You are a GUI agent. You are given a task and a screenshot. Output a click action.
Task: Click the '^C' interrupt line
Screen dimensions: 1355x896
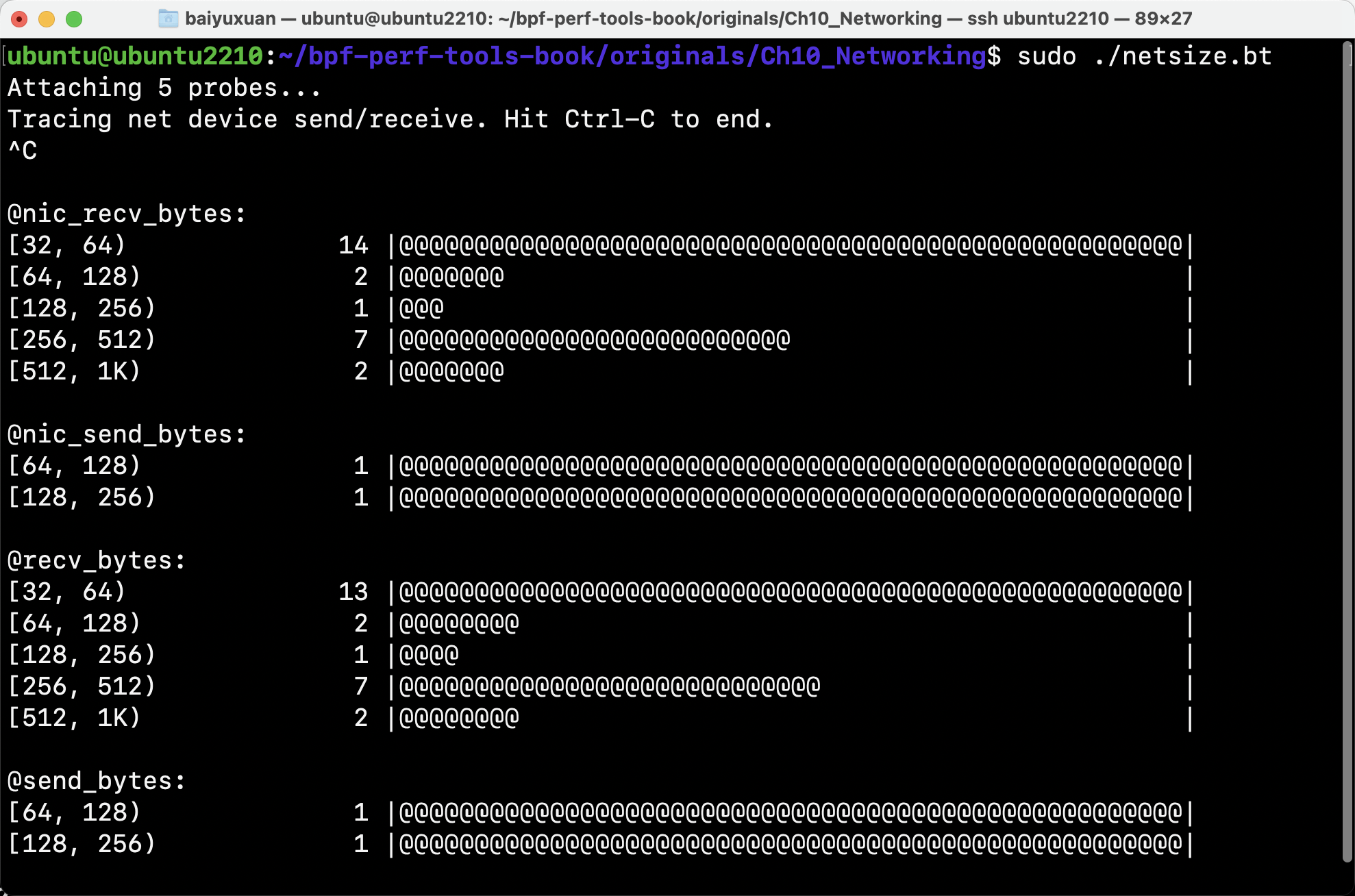[x=22, y=151]
